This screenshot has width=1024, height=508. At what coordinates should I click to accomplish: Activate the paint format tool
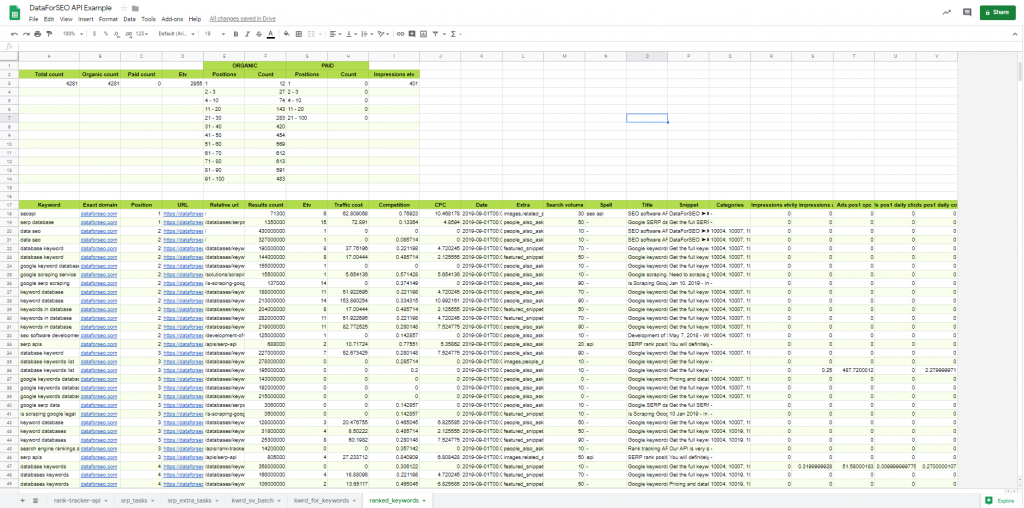click(49, 34)
